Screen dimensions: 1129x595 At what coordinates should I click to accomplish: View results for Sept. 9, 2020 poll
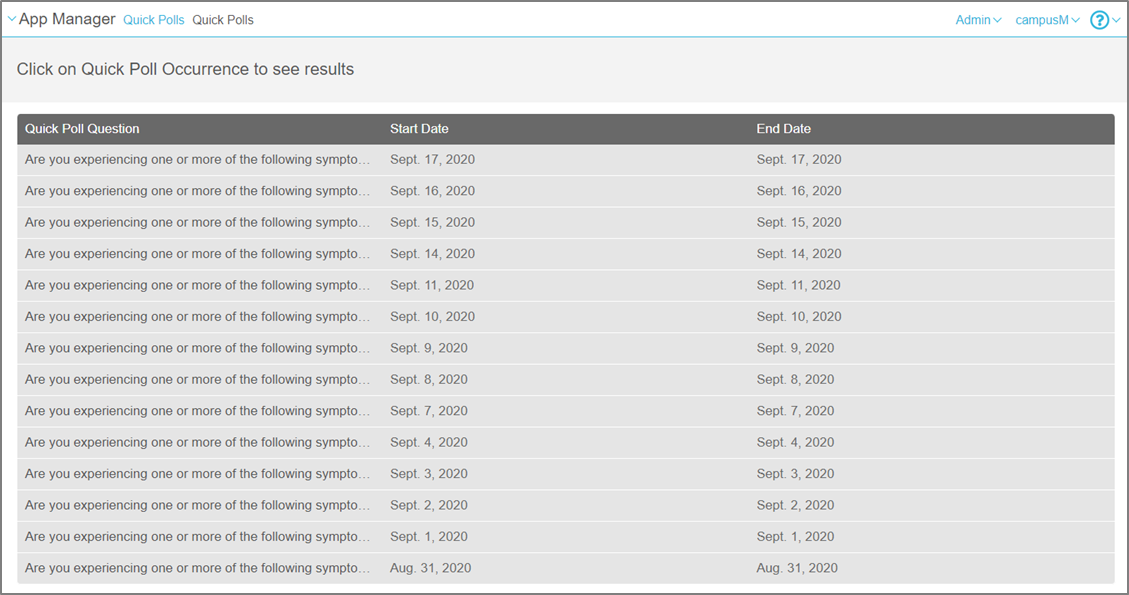tap(198, 349)
